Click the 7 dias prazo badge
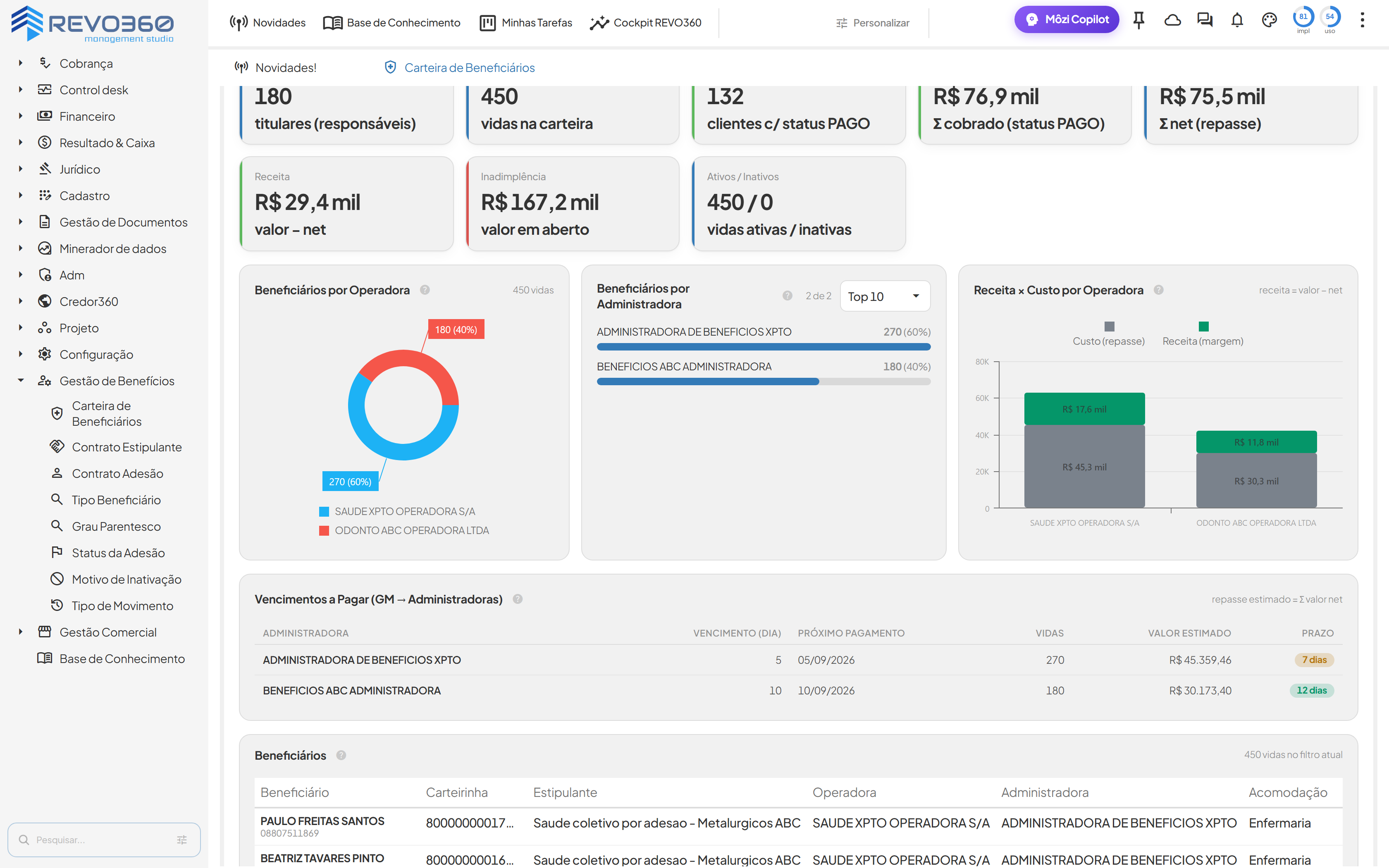This screenshot has width=1389, height=868. point(1314,660)
